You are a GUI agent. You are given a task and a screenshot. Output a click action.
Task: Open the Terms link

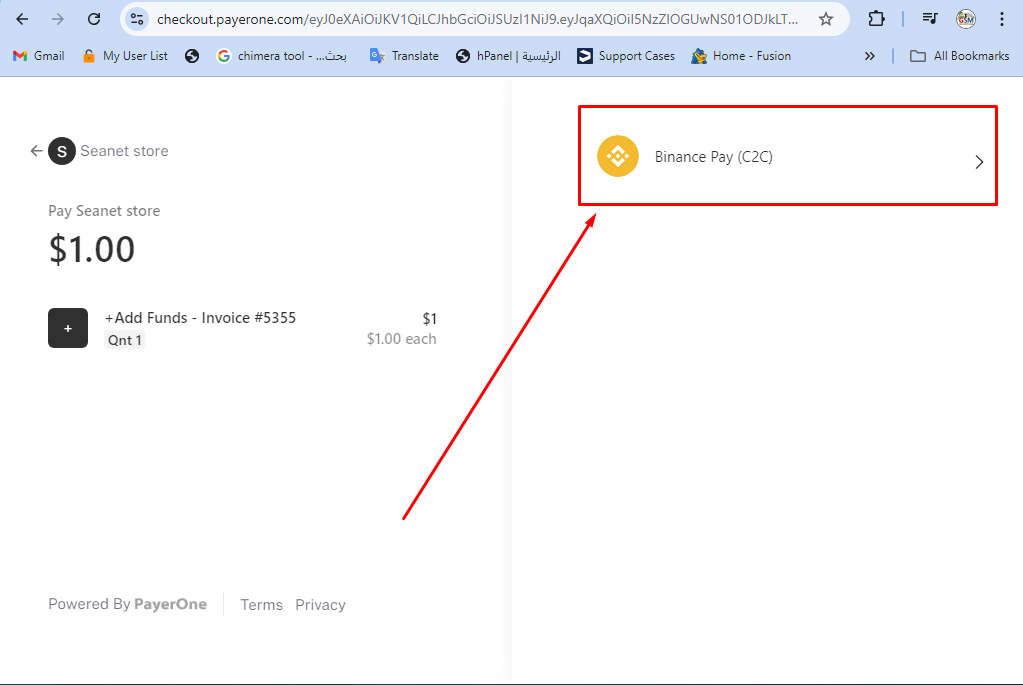click(262, 605)
